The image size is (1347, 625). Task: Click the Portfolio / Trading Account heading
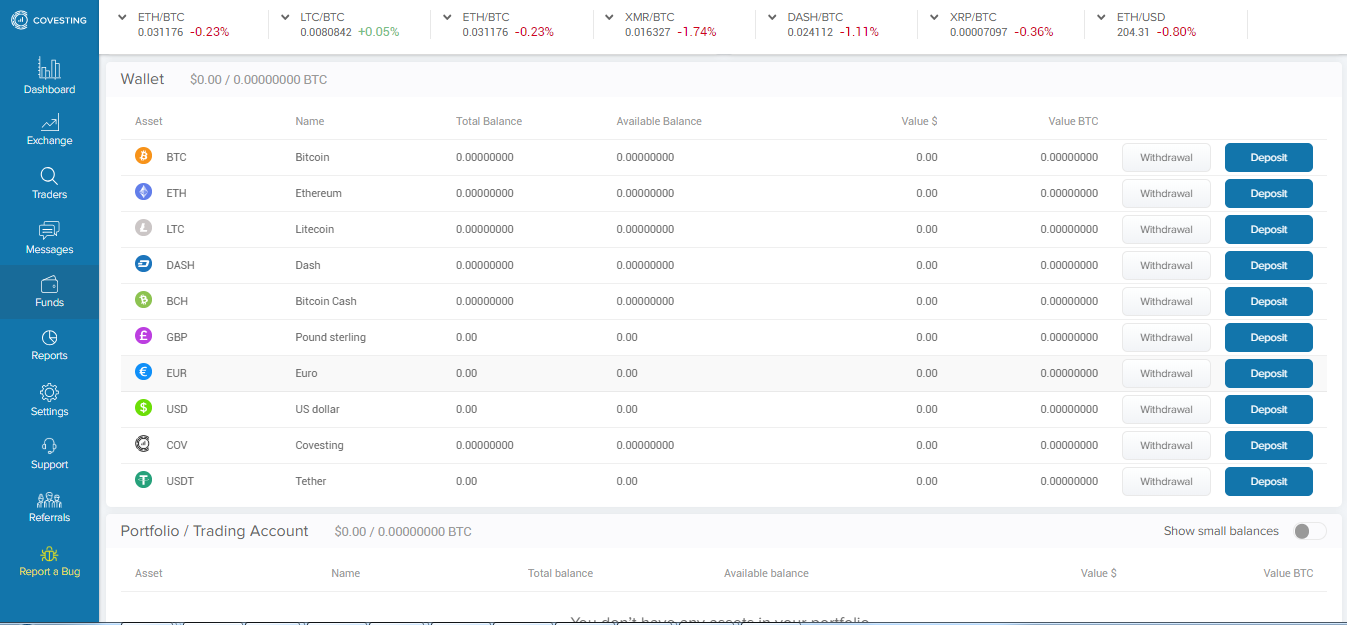click(215, 531)
